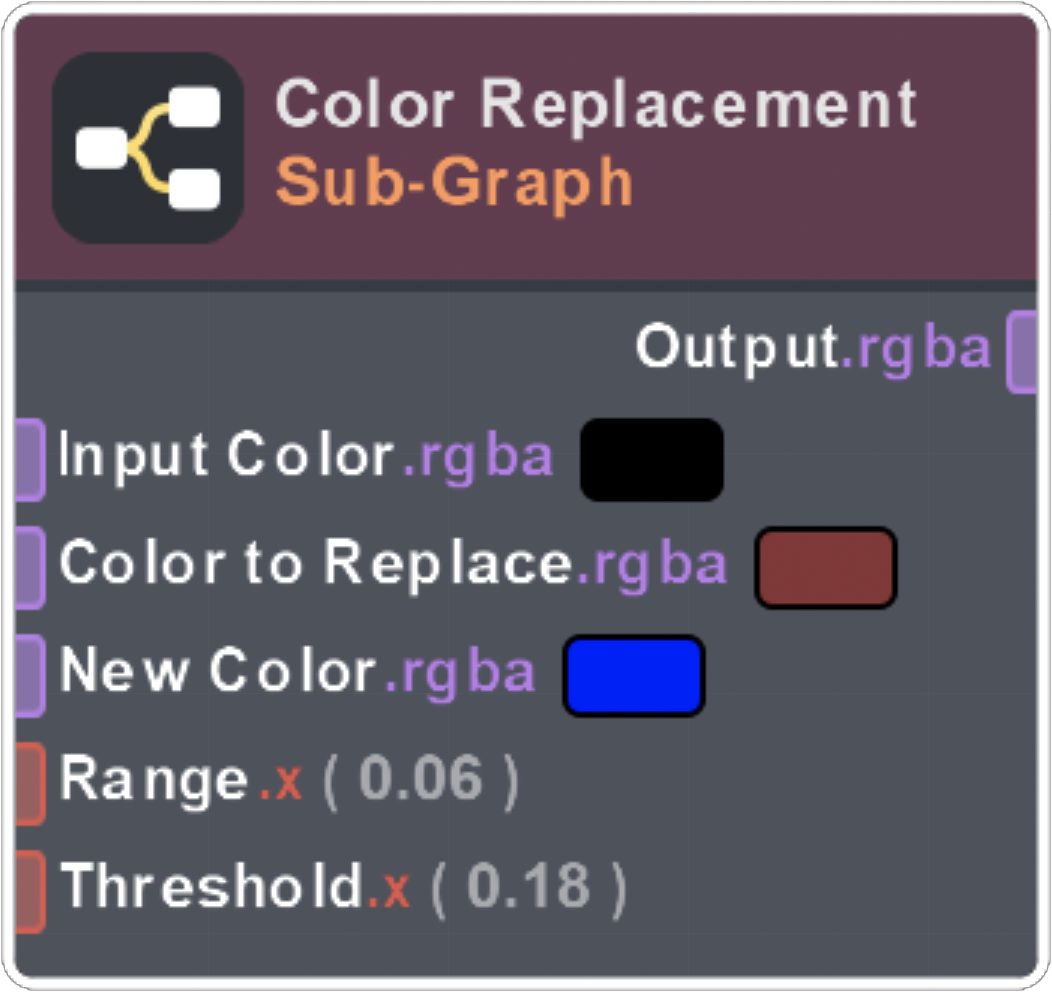Click the Input Color.rgba label
Screen dimensions: 1052x992
306,457
